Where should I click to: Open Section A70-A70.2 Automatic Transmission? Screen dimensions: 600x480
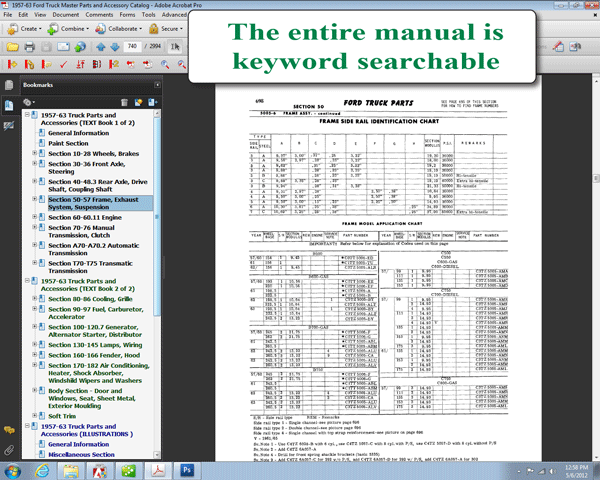click(93, 249)
